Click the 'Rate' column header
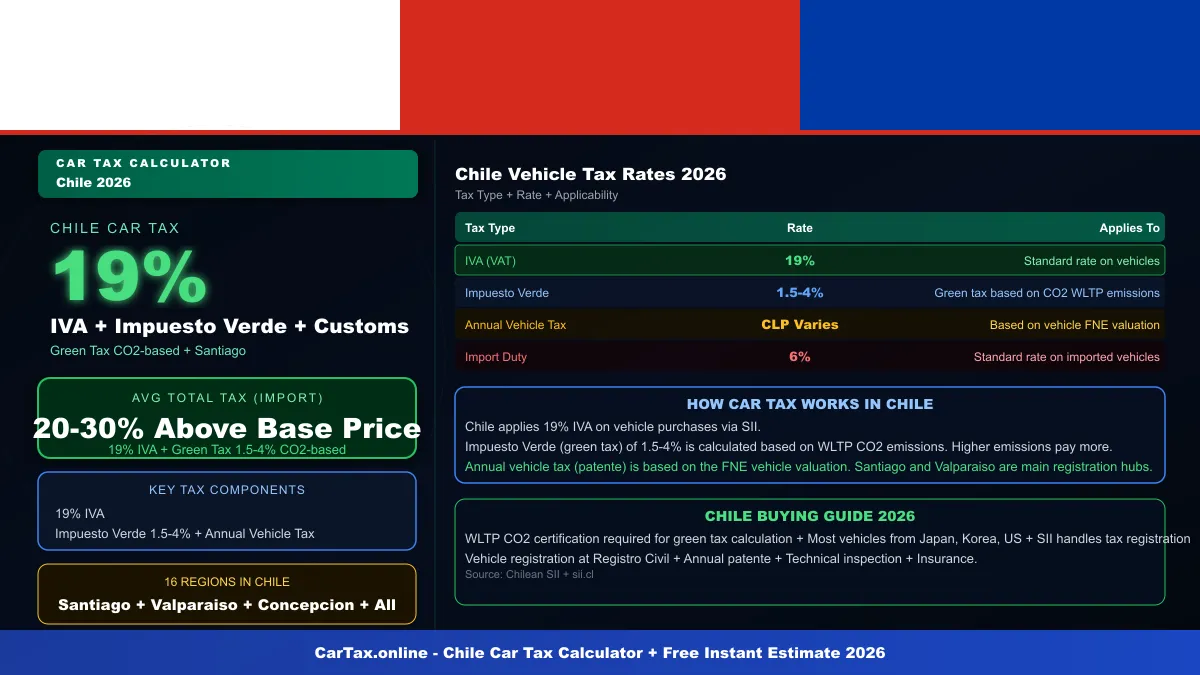The height and width of the screenshot is (675, 1200). 800,228
